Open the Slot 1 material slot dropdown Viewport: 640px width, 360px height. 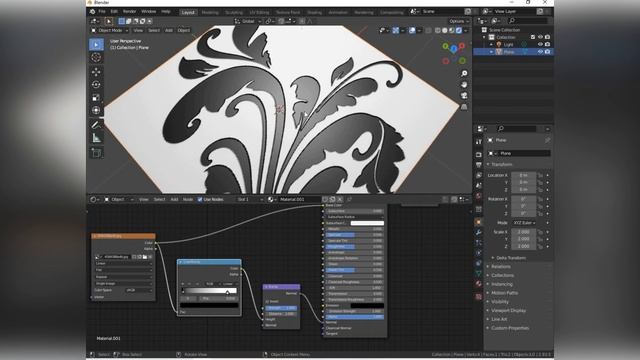coord(250,199)
